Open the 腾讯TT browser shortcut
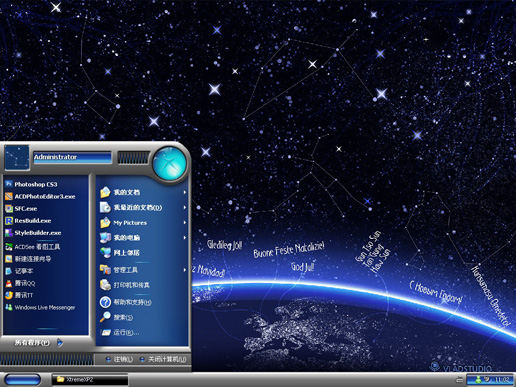 click(x=45, y=295)
